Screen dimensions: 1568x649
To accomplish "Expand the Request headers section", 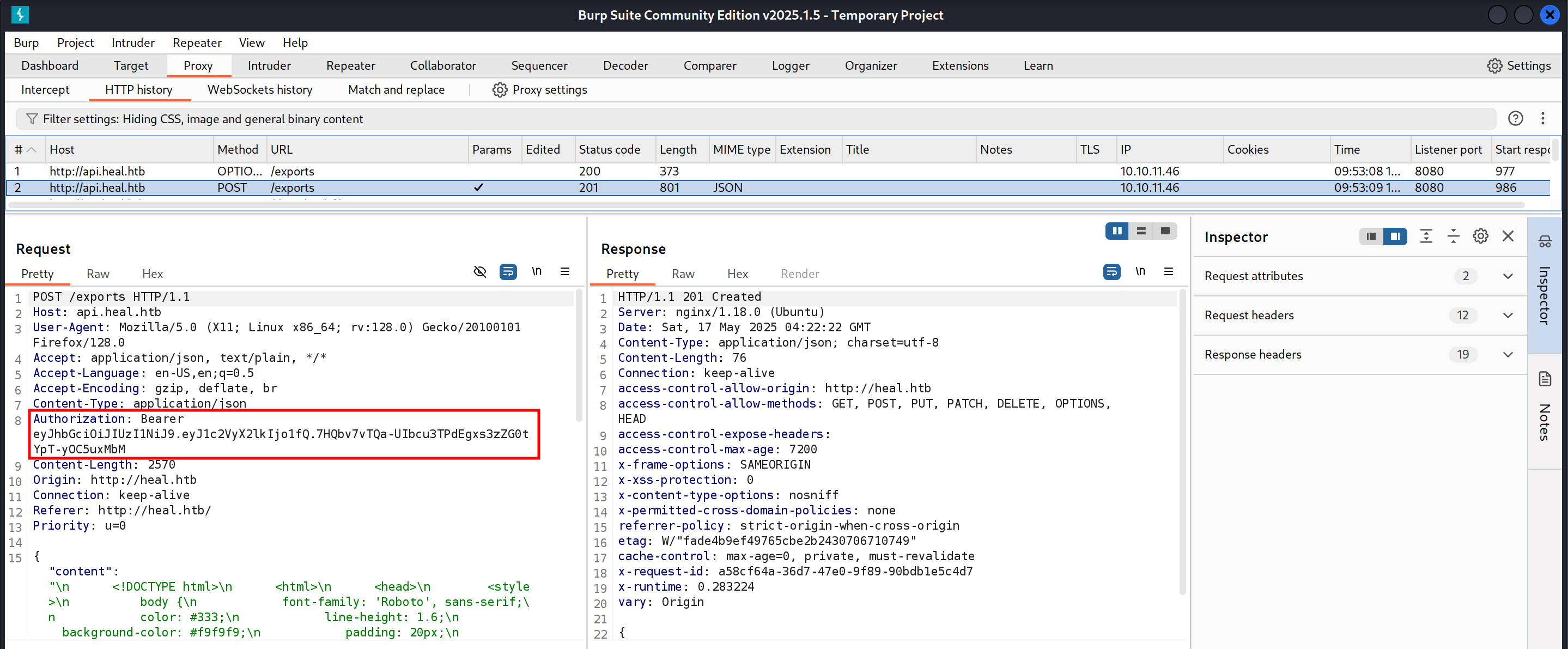I will pyautogui.click(x=1507, y=316).
